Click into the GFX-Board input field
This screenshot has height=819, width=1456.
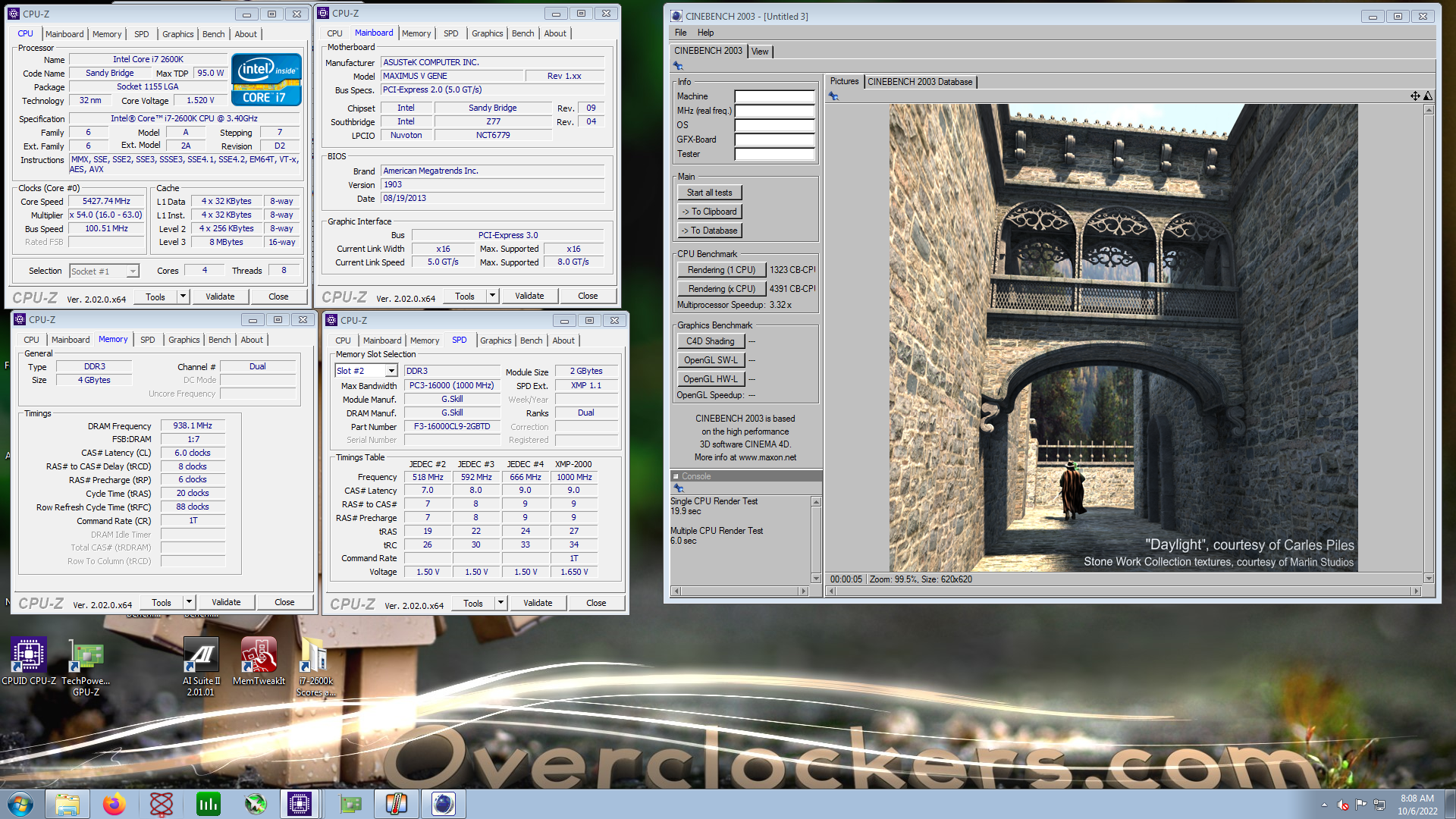pyautogui.click(x=774, y=140)
